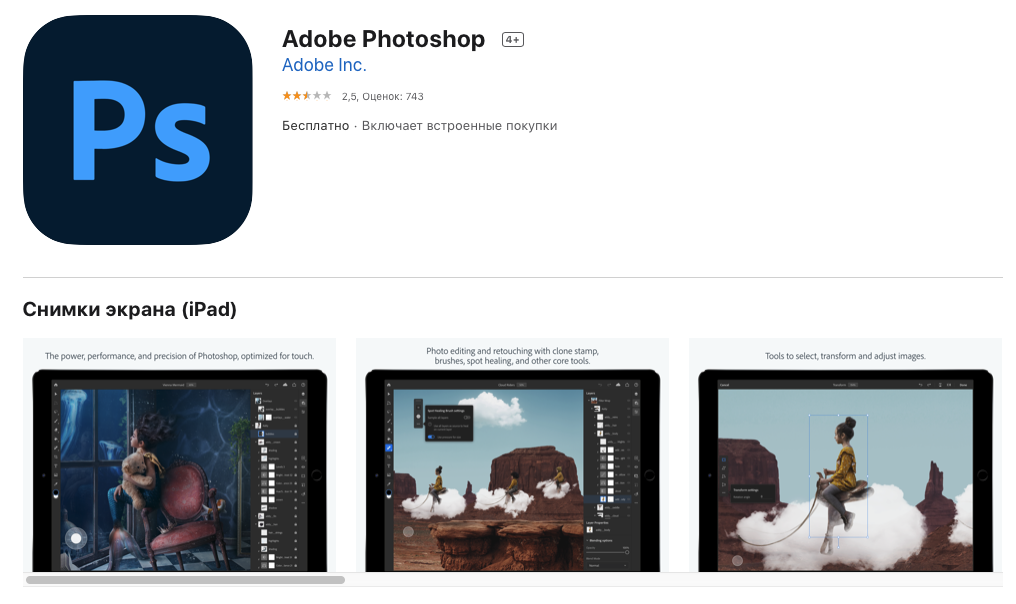Click the Adobe Photoshop Ps app icon
Viewport: 1016px width, 604px height.
click(x=137, y=130)
